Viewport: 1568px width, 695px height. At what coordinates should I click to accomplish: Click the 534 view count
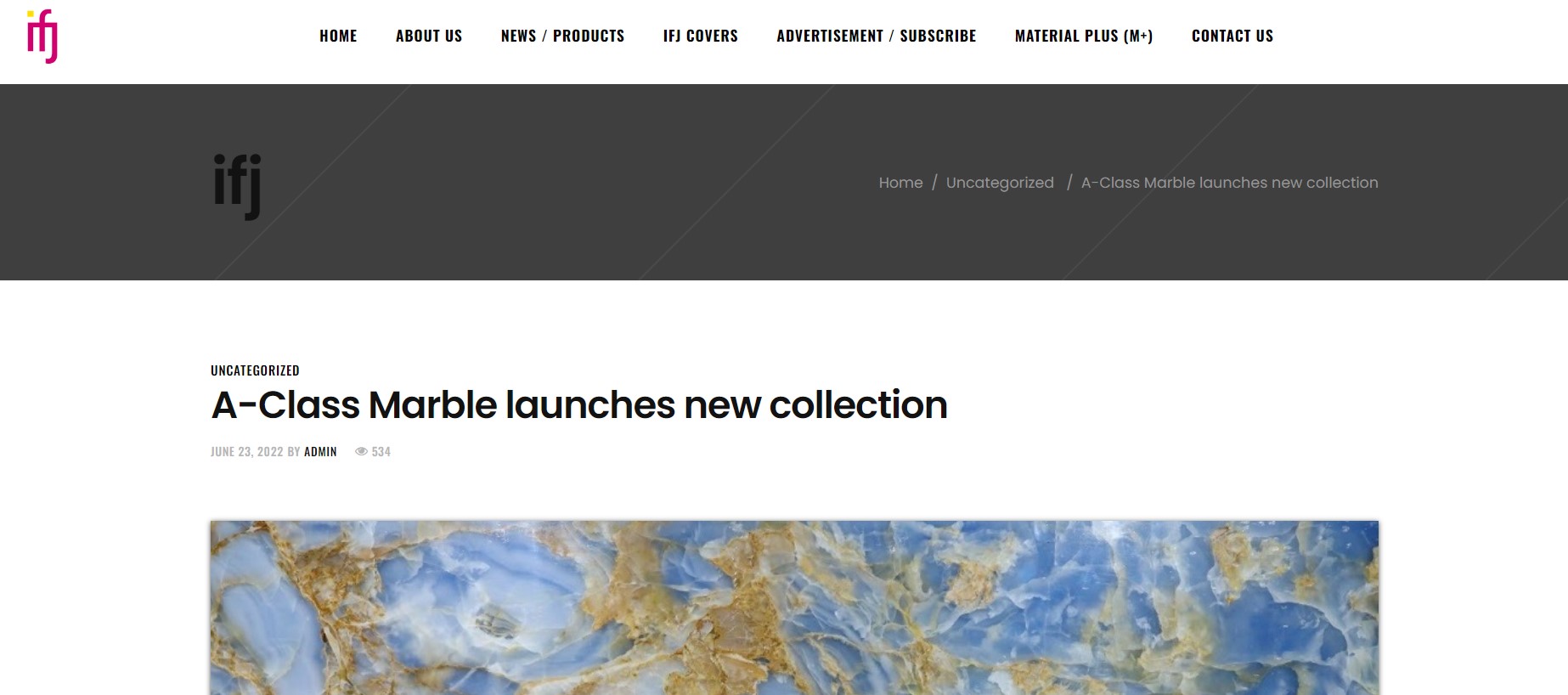coord(381,452)
